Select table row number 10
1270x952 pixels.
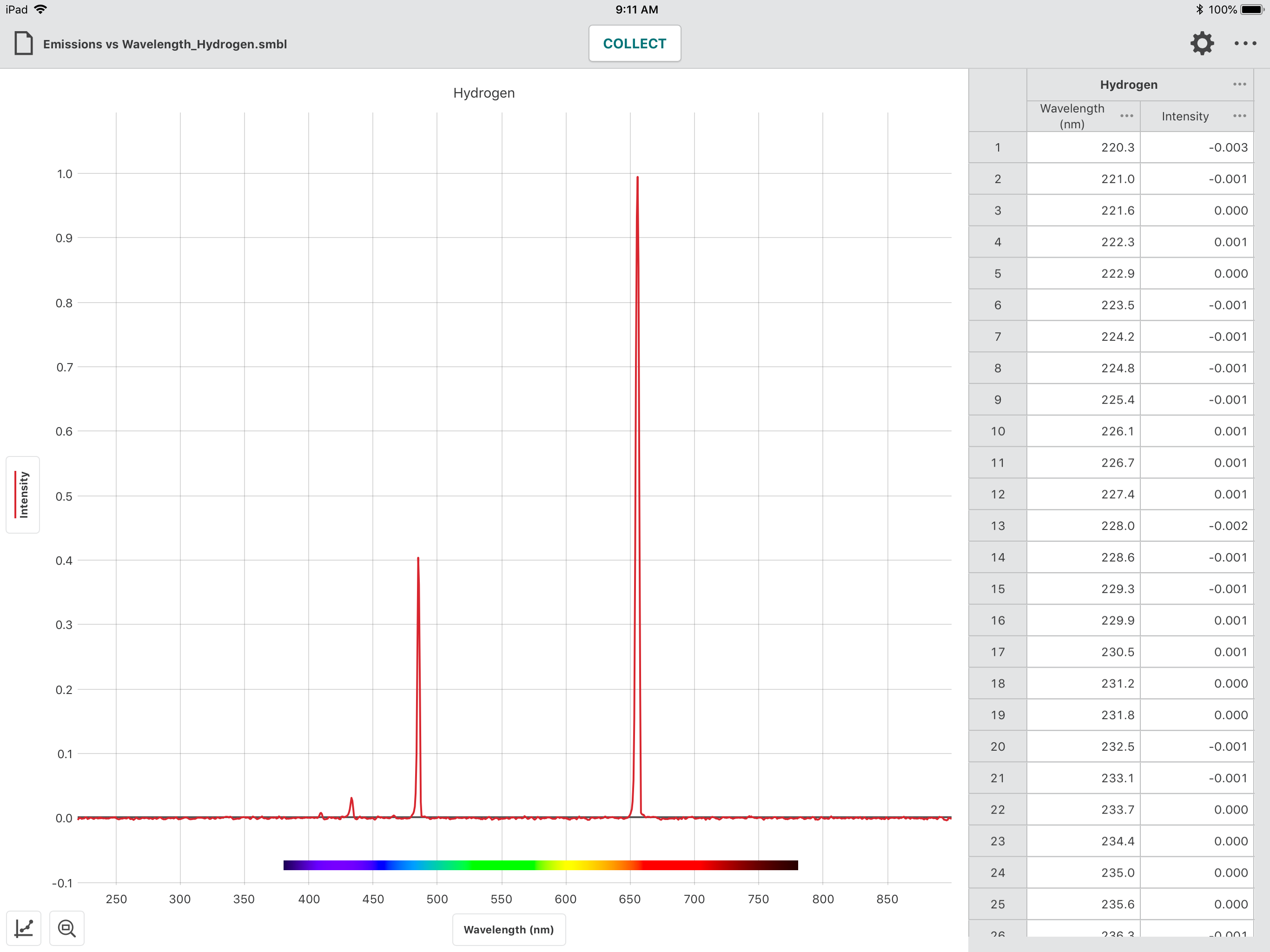tap(997, 431)
